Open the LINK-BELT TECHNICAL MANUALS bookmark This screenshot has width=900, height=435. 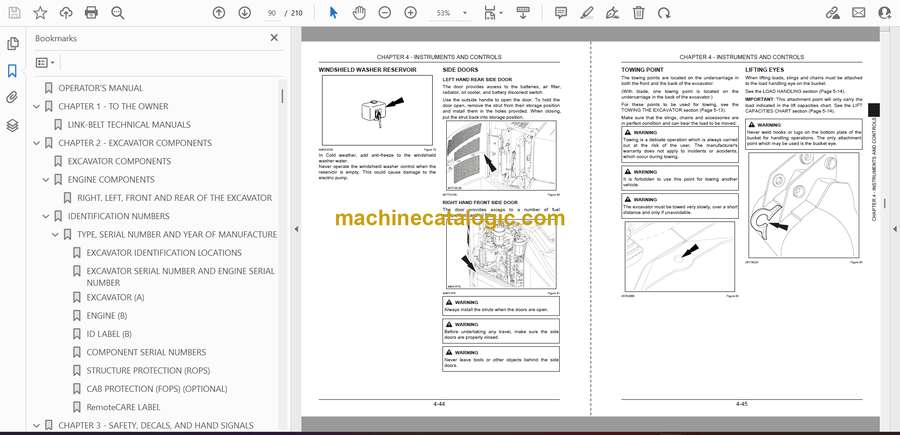[x=129, y=125]
